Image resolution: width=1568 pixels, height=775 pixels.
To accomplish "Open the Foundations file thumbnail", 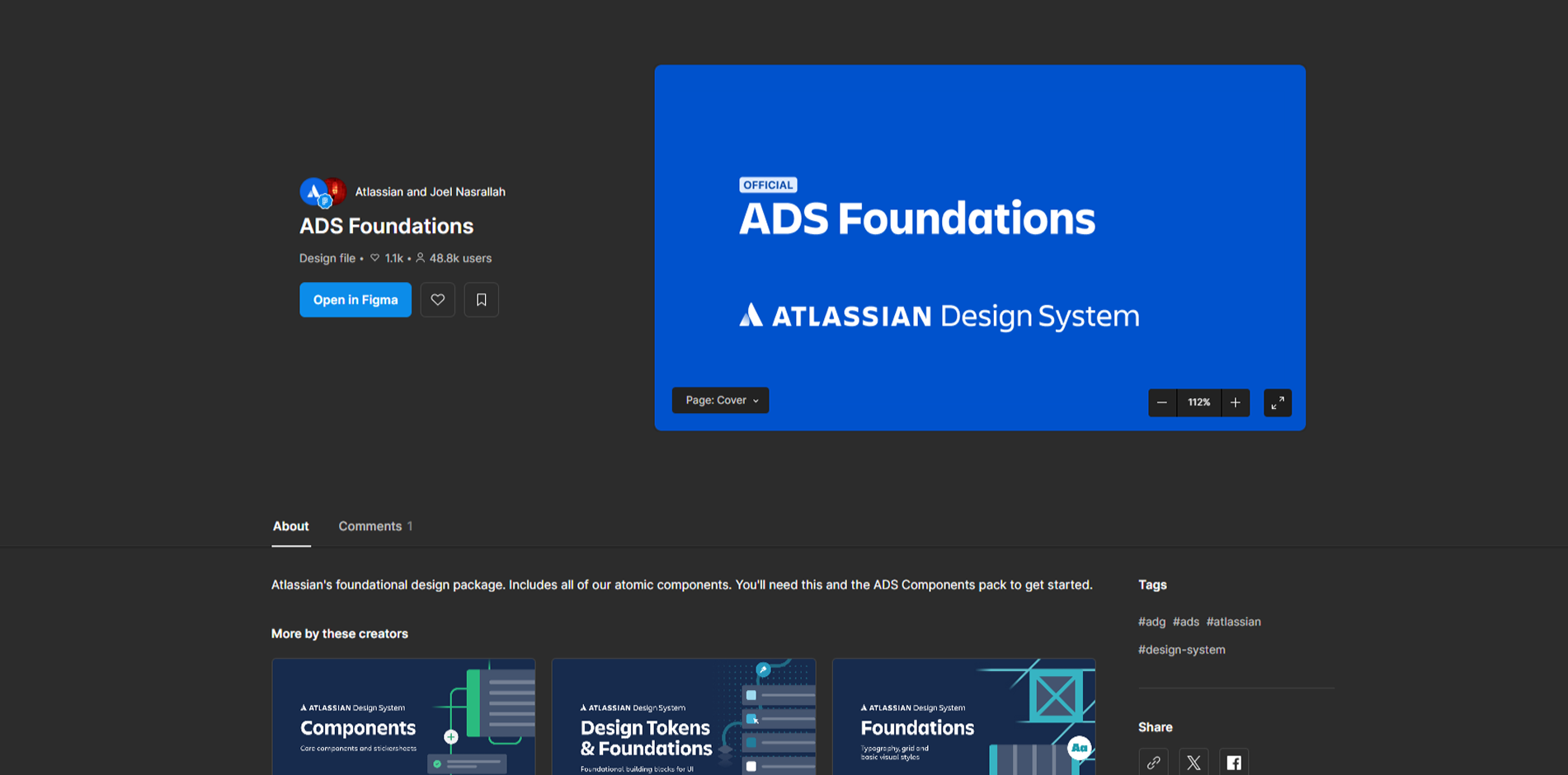I will click(x=963, y=716).
